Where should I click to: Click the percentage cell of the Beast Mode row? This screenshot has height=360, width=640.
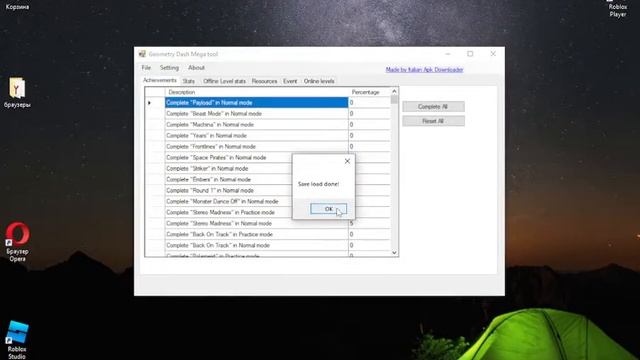[x=369, y=113]
